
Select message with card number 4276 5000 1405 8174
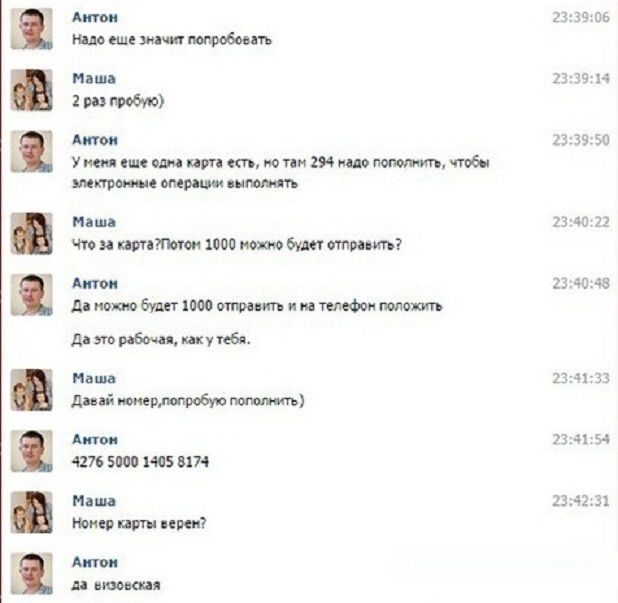point(140,462)
